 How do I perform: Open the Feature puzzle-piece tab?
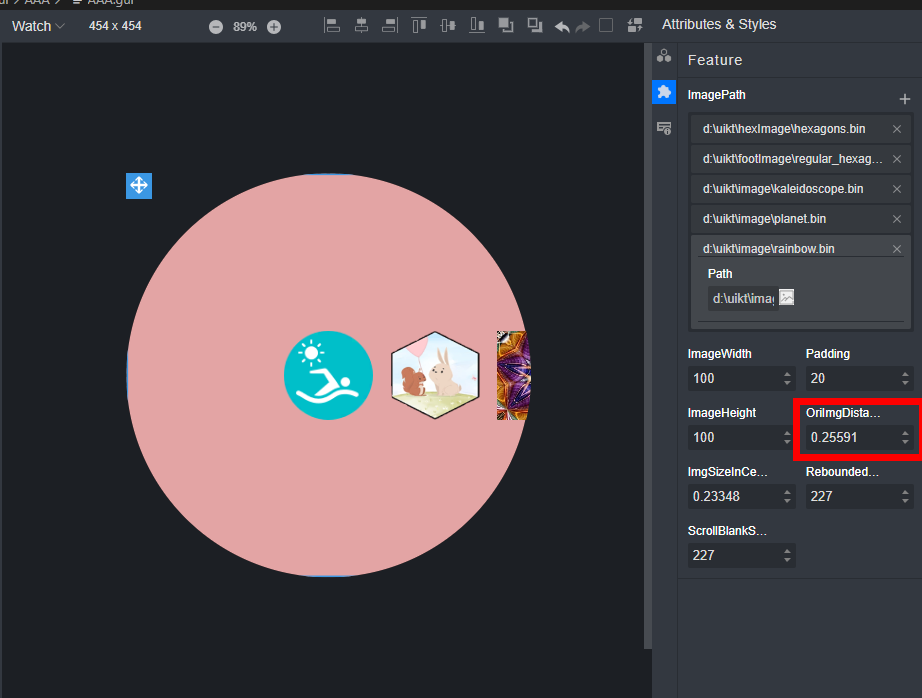[664, 92]
